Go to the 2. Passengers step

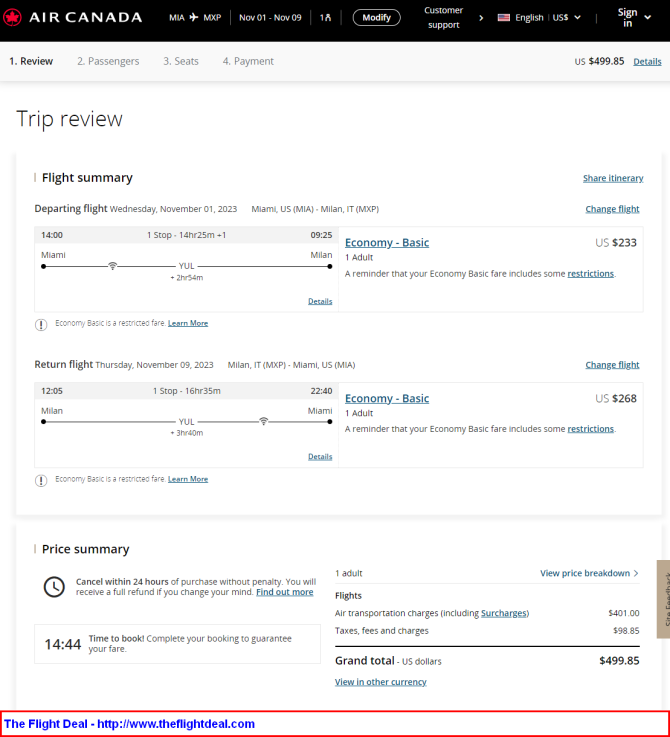(108, 61)
